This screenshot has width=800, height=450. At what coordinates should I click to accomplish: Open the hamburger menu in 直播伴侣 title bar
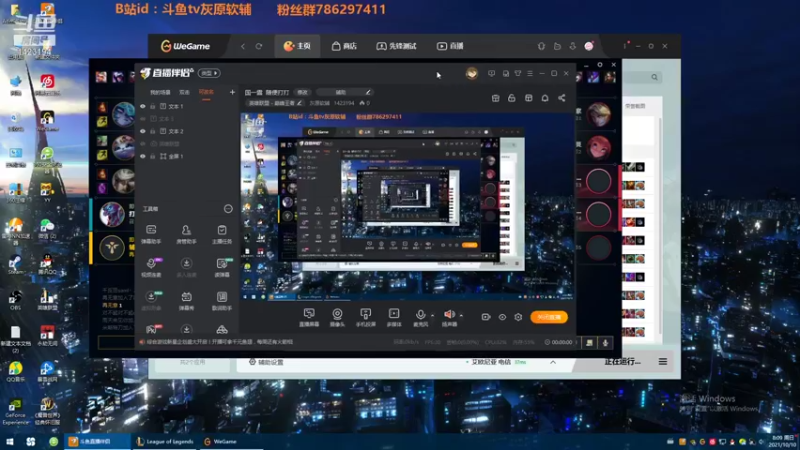530,73
